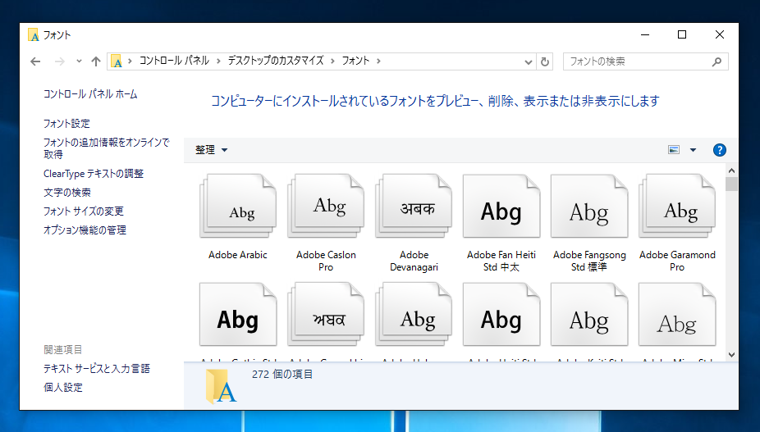This screenshot has height=432, width=760.
Task: Click コントロール パネル breadcrumb
Action: [174, 61]
